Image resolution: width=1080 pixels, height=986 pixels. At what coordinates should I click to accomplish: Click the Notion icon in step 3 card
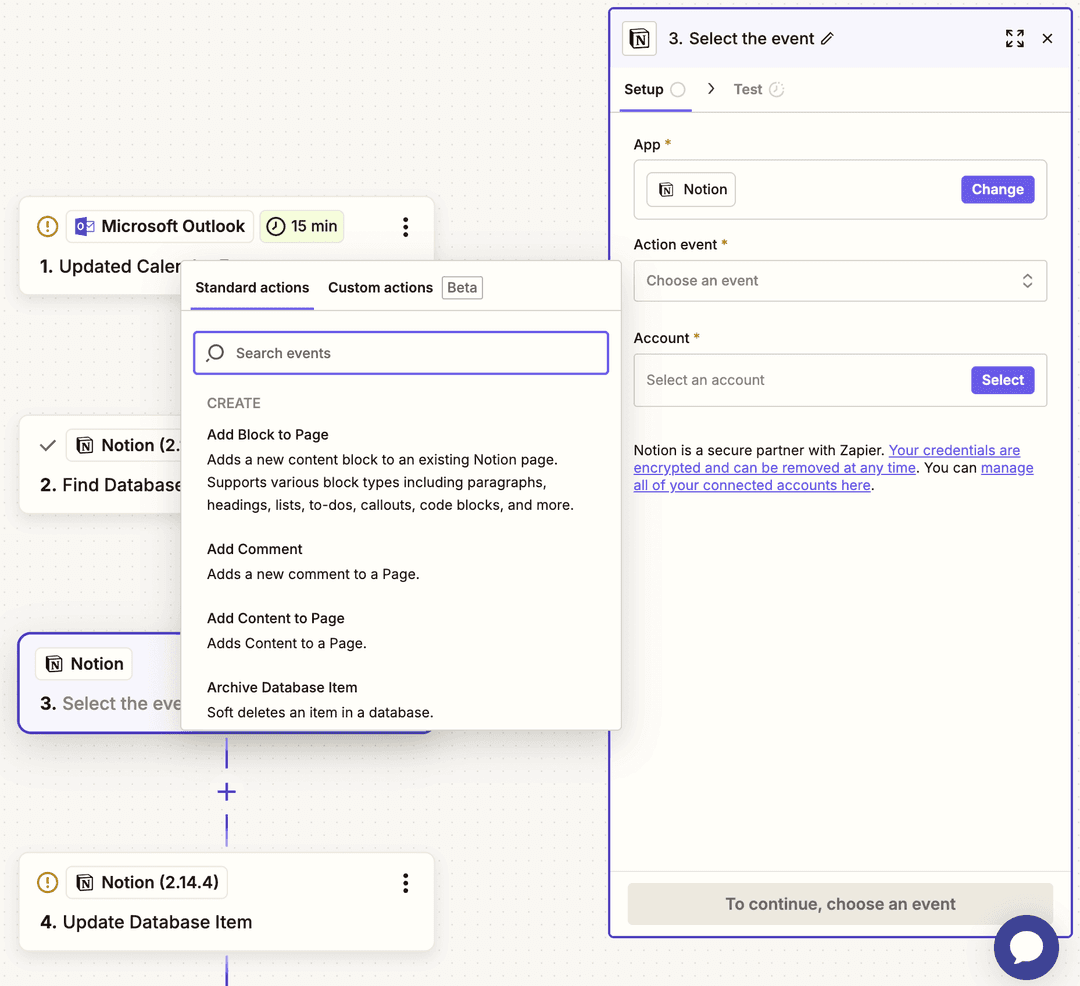pos(54,664)
